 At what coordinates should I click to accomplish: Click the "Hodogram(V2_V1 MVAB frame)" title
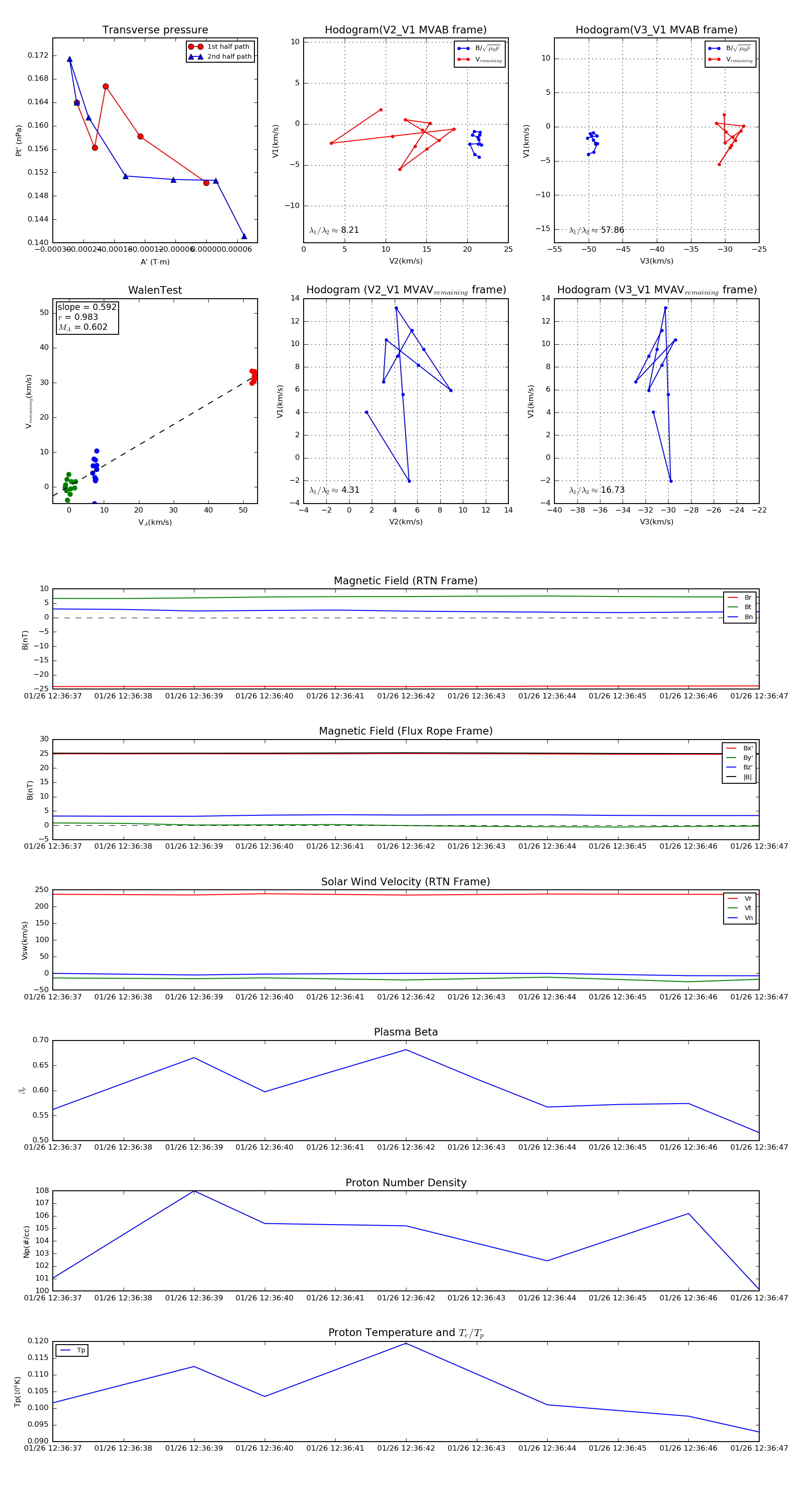(x=406, y=29)
